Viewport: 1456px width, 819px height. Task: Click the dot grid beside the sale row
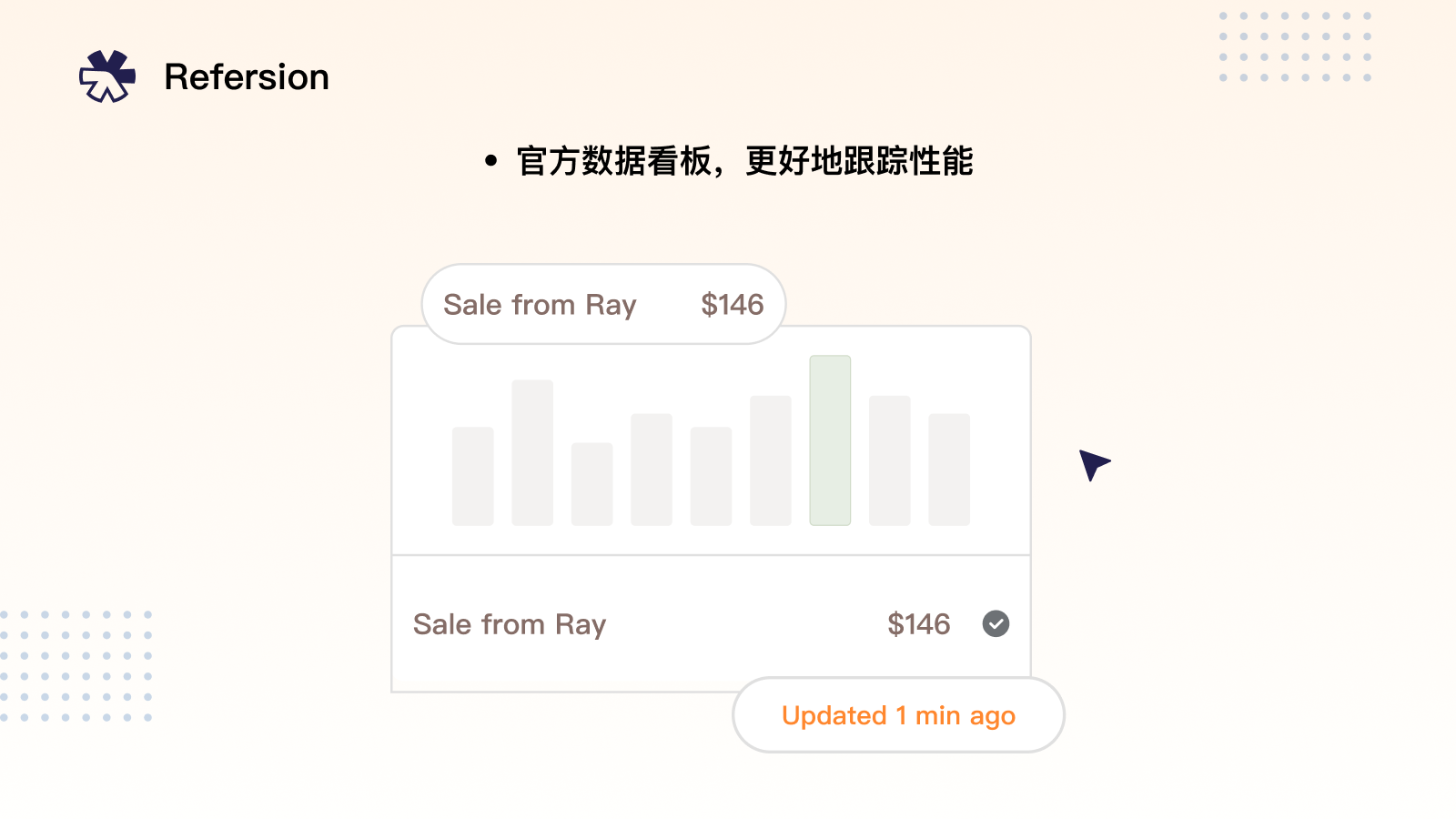[x=76, y=666]
